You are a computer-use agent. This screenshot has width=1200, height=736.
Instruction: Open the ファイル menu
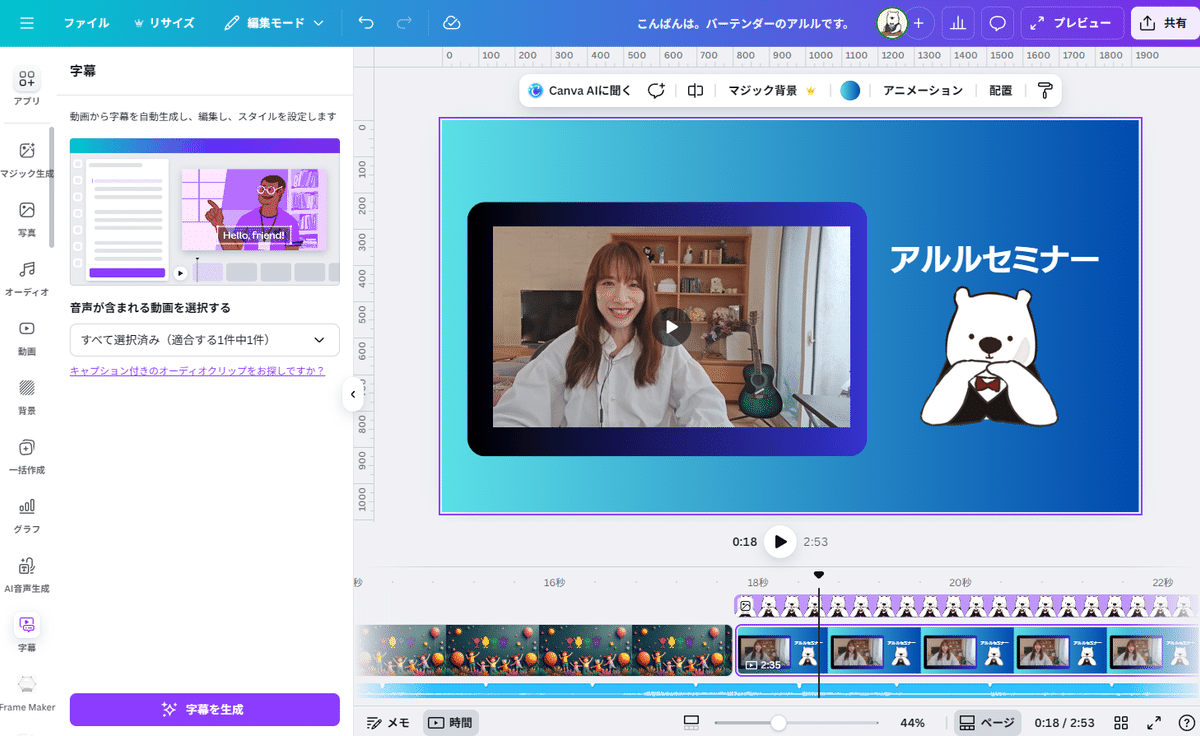[x=86, y=22]
